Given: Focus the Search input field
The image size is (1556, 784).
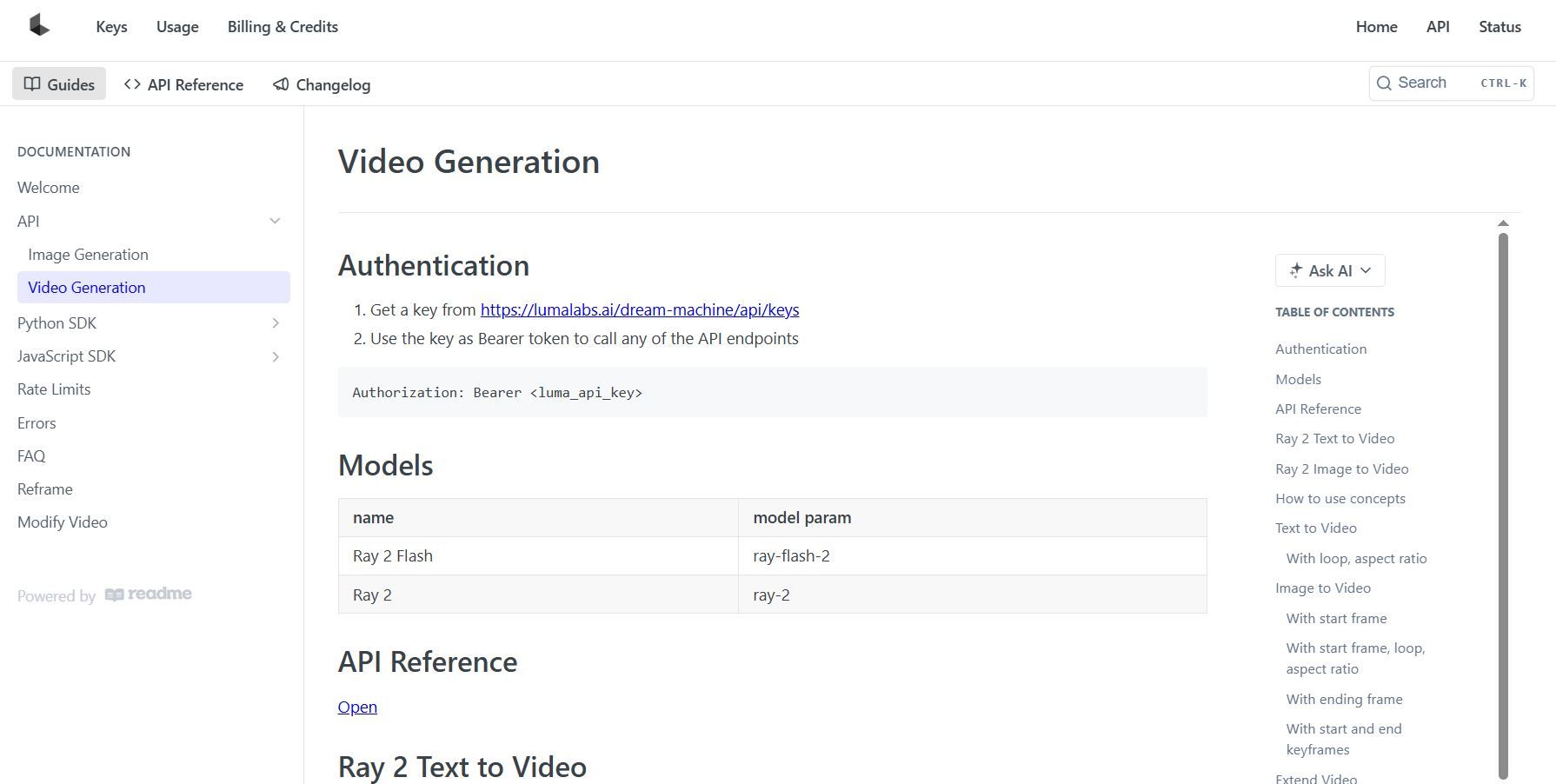Looking at the screenshot, I should coord(1434,83).
